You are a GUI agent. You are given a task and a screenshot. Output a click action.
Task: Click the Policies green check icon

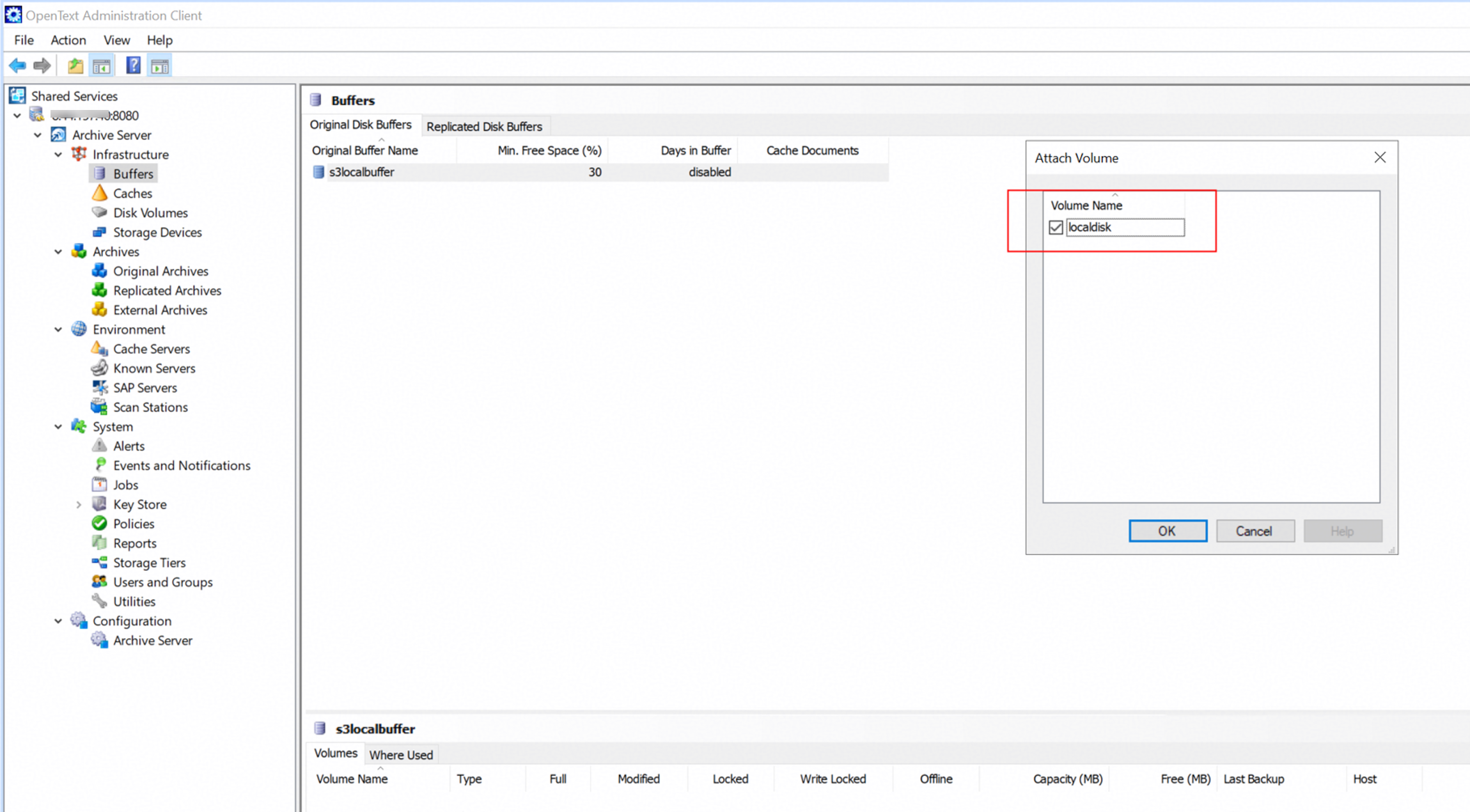click(x=100, y=523)
